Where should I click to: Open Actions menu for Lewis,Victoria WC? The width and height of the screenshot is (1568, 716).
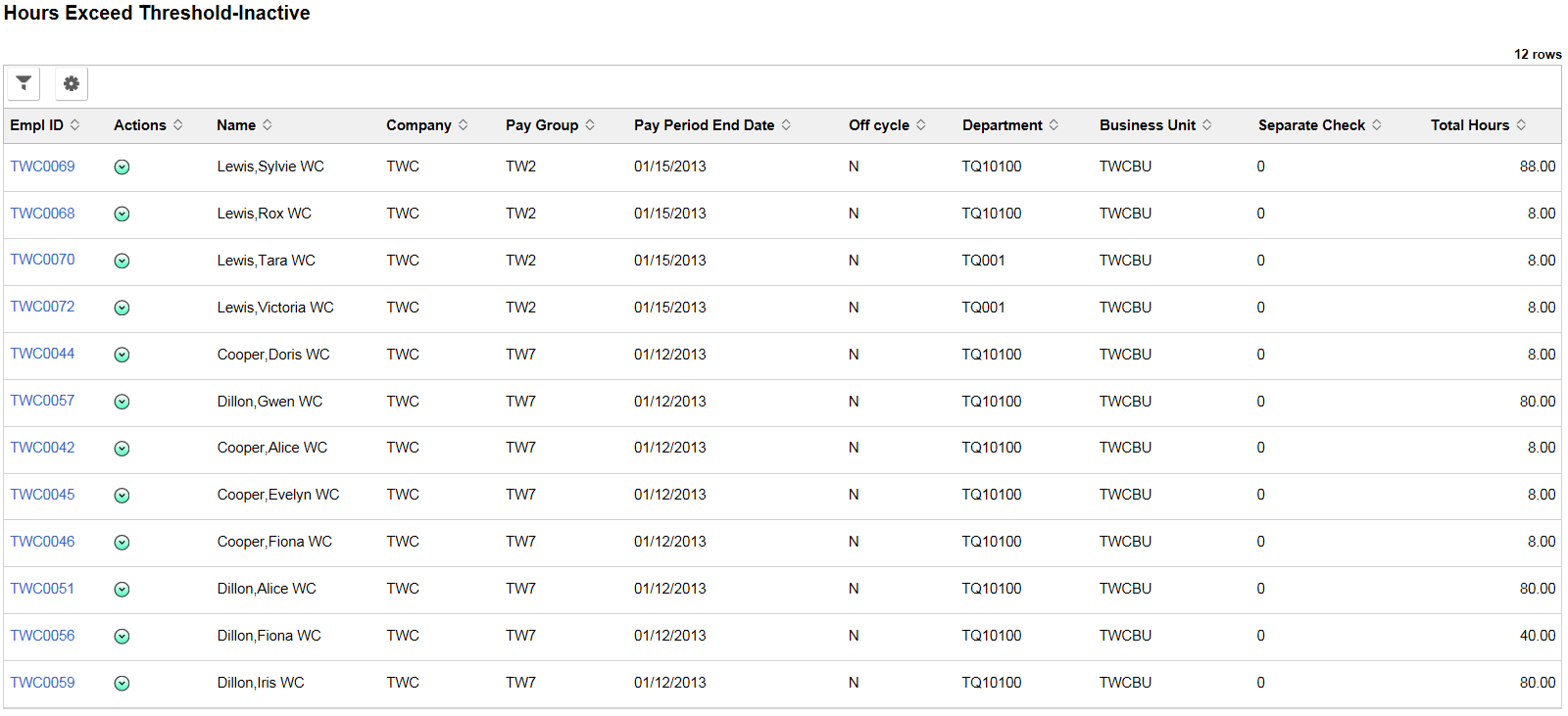122,309
